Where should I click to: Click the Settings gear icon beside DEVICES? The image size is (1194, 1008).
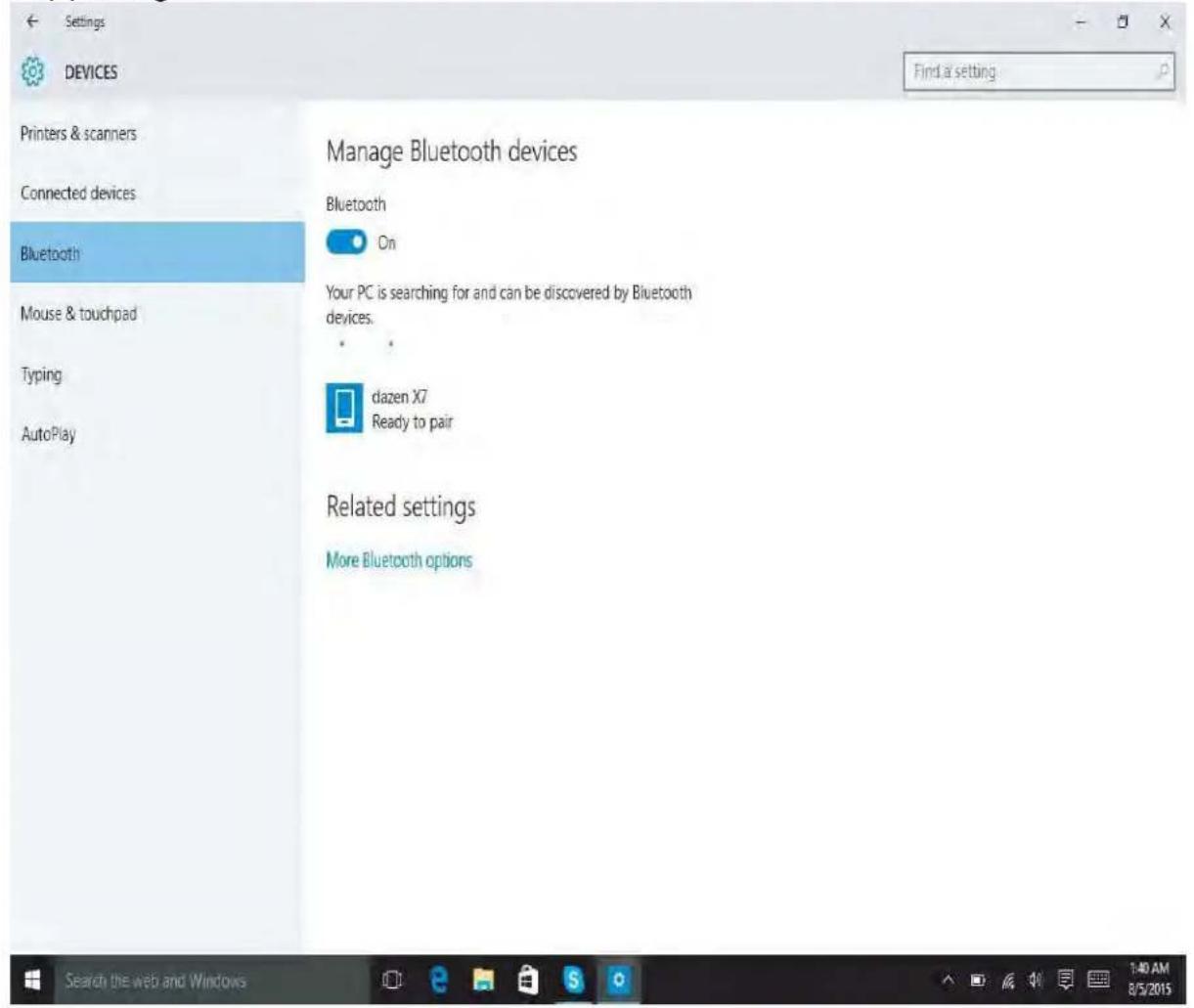point(34,72)
